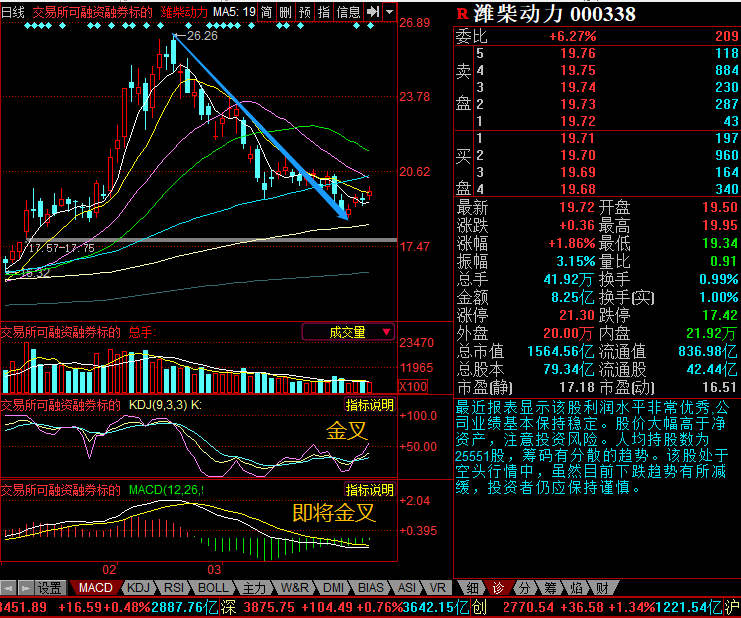Click the 深 index value 3875.75
Image resolution: width=741 pixels, height=618 pixels.
pos(269,607)
